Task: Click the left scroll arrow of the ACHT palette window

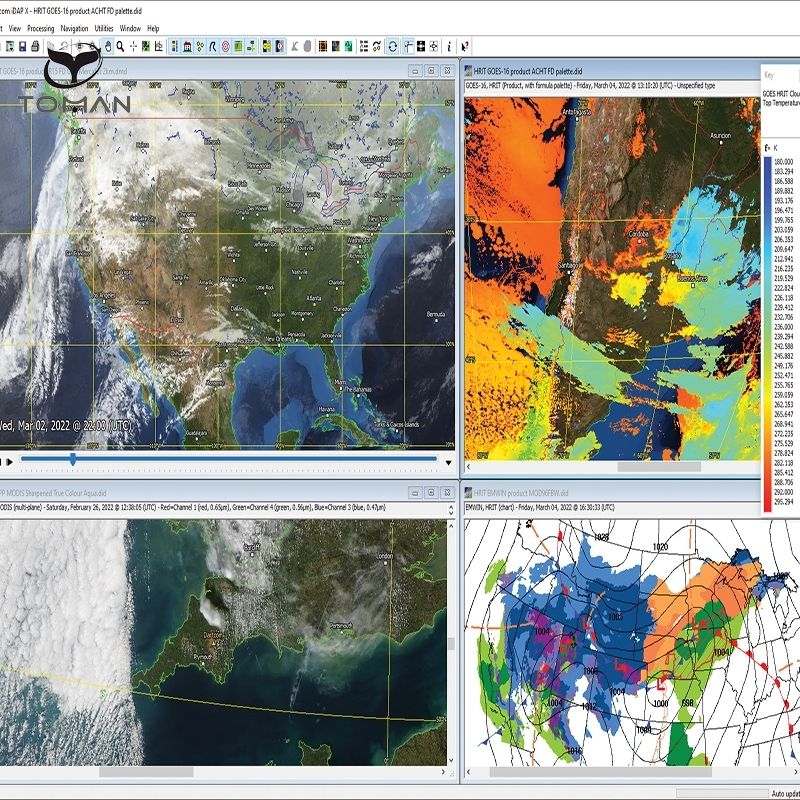Action: (x=469, y=467)
